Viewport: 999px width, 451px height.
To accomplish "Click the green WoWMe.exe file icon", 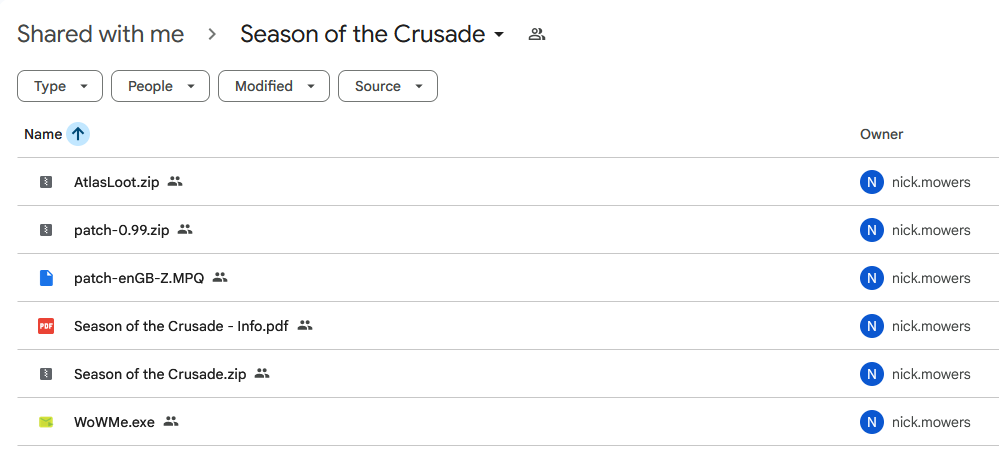I will (x=45, y=422).
